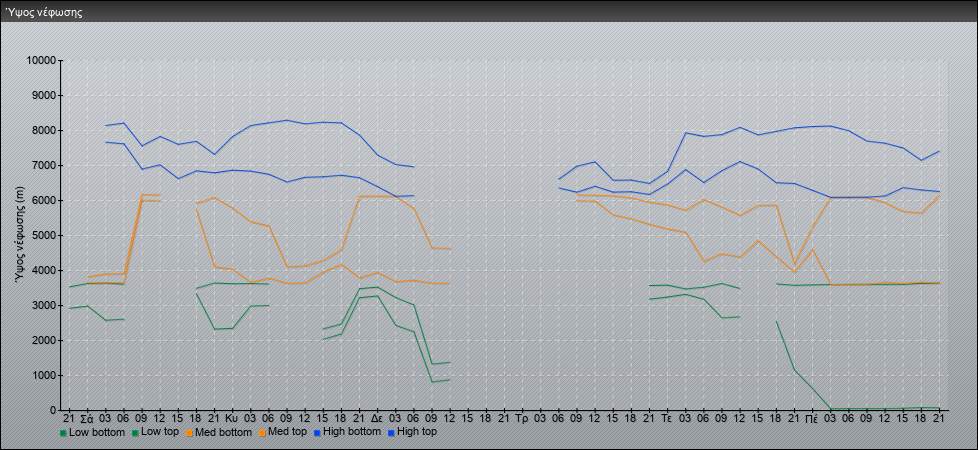The image size is (978, 450).
Task: Click the 4000 y-axis label
Action: pos(44,270)
